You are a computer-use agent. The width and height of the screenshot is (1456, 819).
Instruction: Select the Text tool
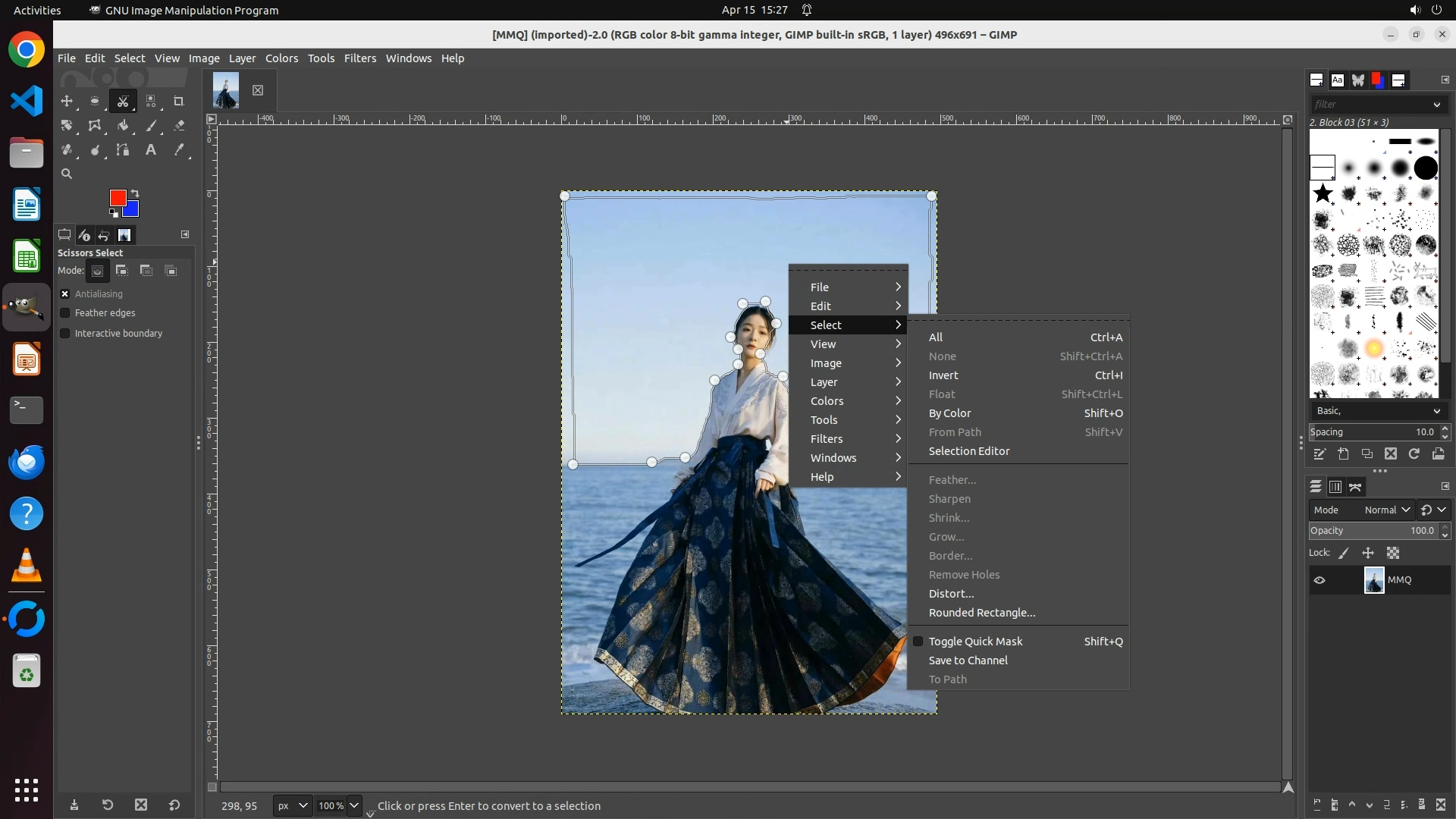pyautogui.click(x=151, y=150)
